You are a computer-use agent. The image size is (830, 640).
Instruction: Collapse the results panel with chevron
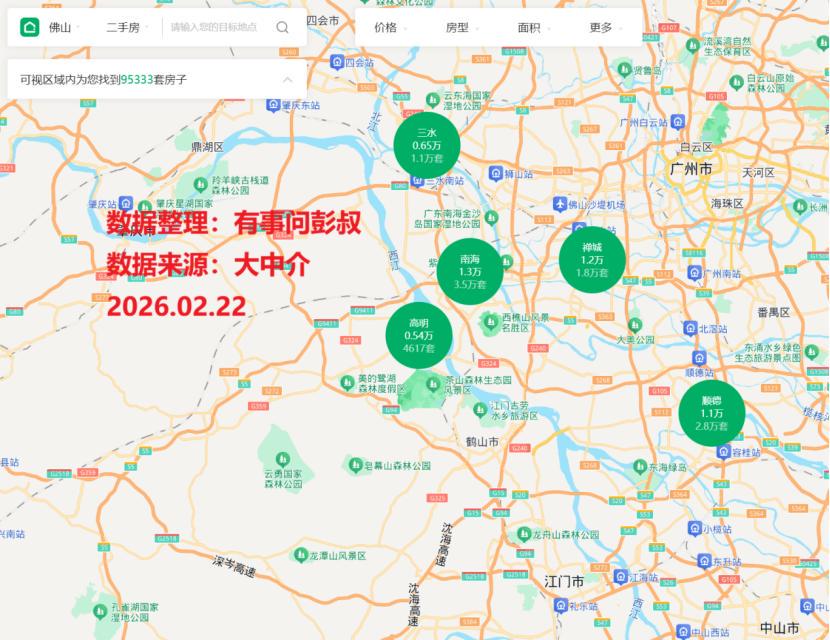point(288,78)
